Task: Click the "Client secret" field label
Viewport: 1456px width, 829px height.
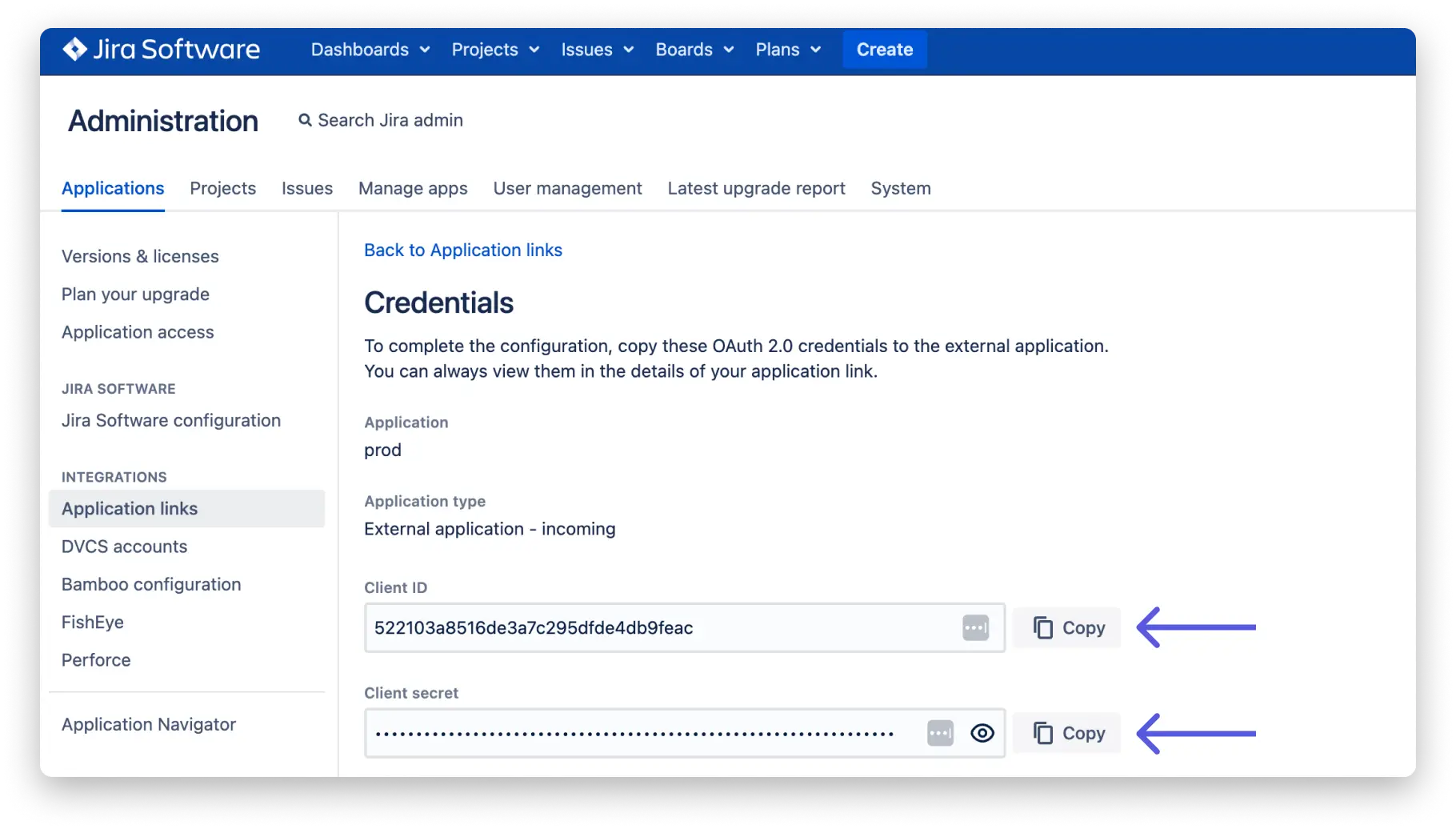Action: coord(411,694)
